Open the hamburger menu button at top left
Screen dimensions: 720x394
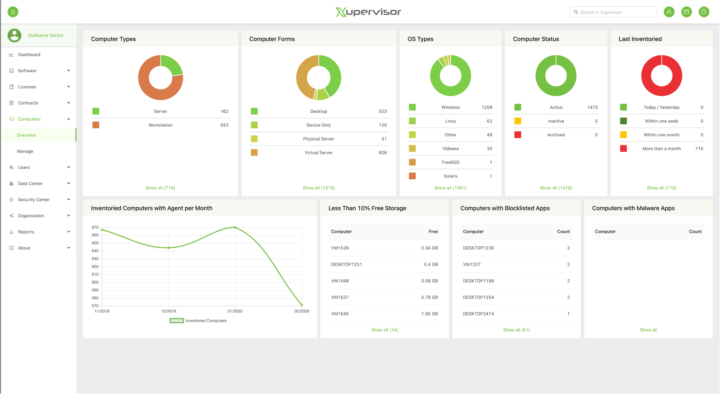tap(13, 11)
